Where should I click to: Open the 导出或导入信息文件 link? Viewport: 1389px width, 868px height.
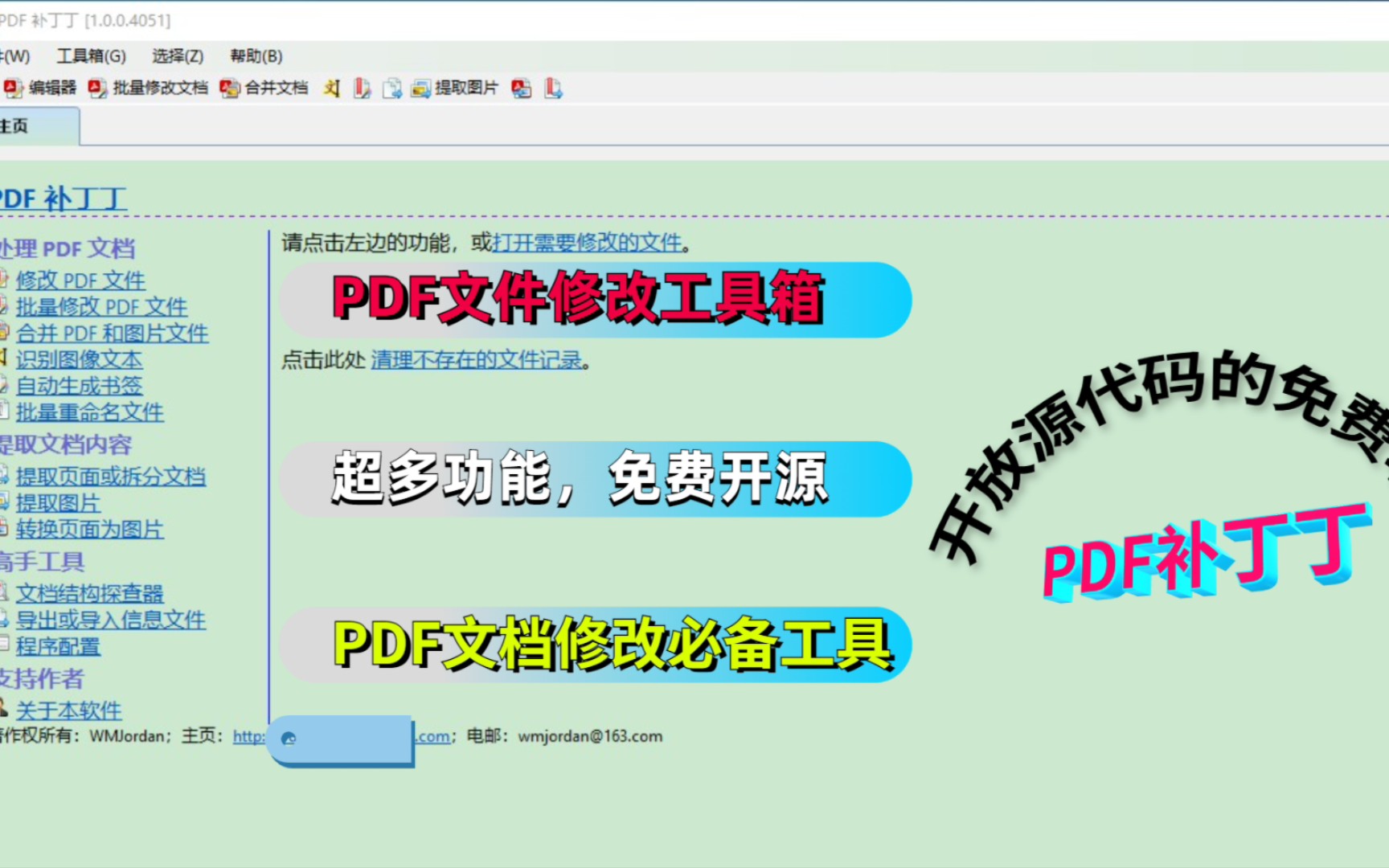(110, 620)
